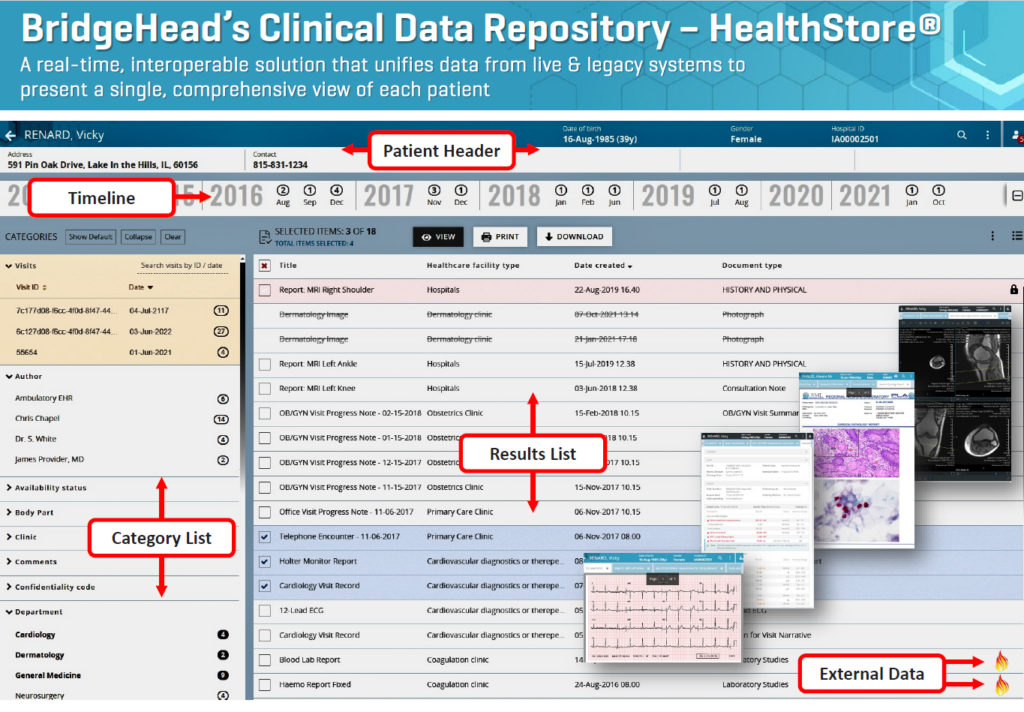Viewport: 1024px width, 712px height.
Task: Click count badge for Cardiology department
Action: coord(223,635)
